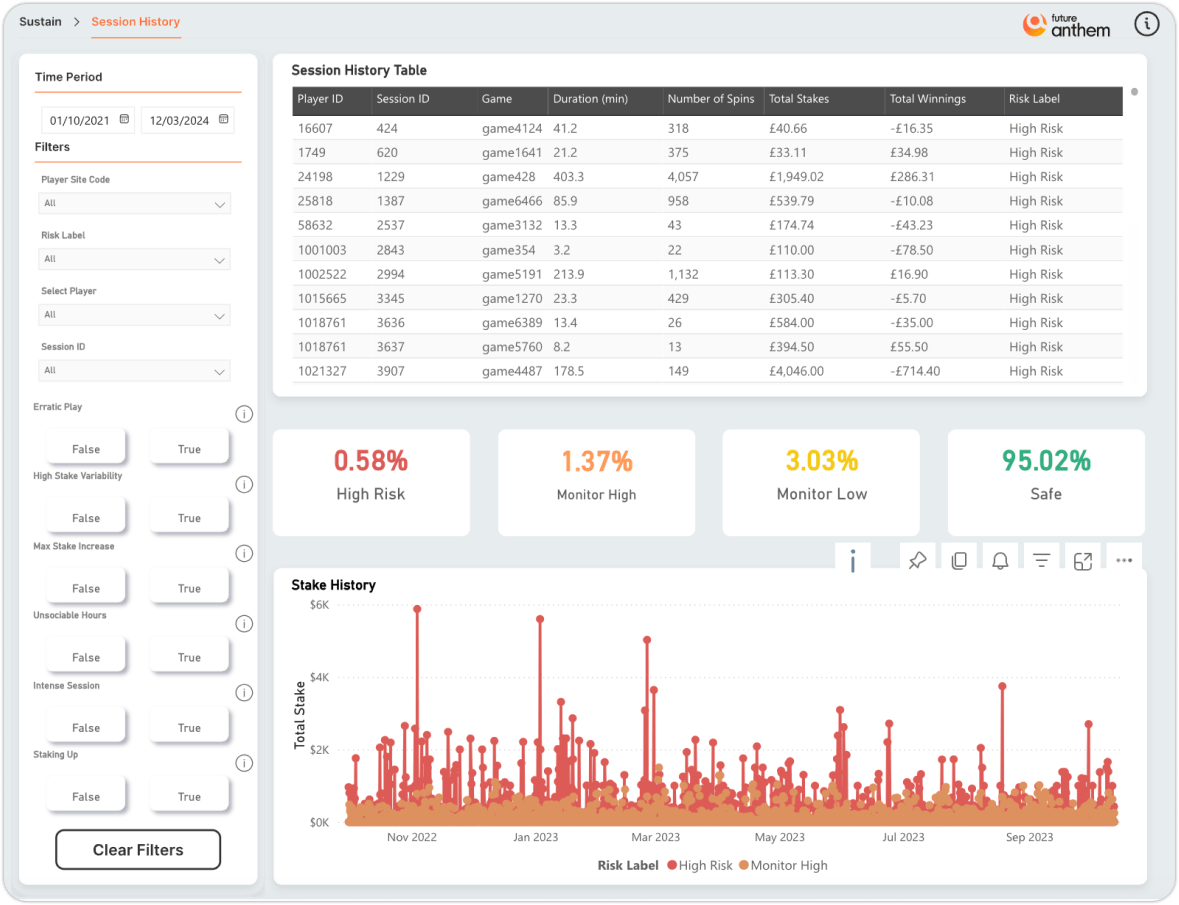Click start date field 01/10/2021
The height and width of the screenshot is (905, 1179).
point(87,120)
